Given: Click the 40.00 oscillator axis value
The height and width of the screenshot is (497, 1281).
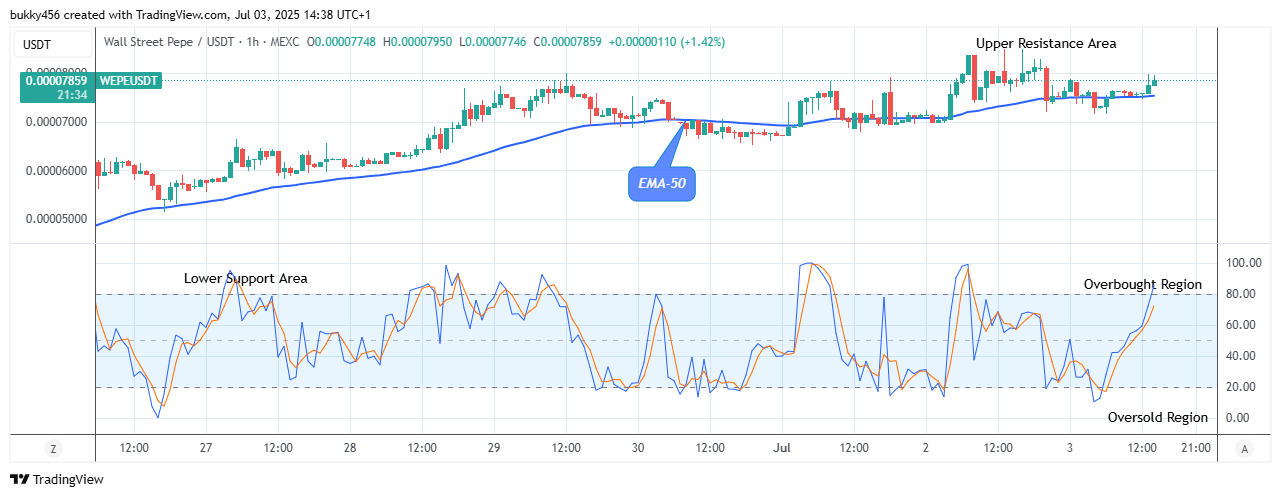Looking at the screenshot, I should (1243, 356).
